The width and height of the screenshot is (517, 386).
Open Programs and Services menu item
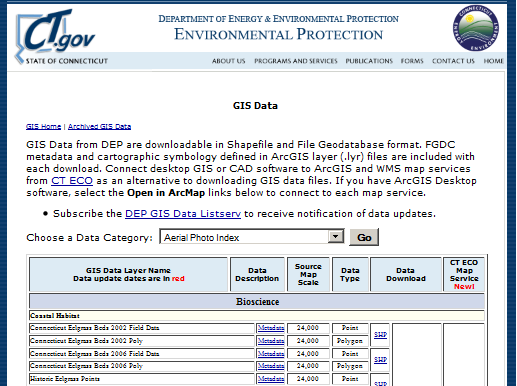[296, 61]
